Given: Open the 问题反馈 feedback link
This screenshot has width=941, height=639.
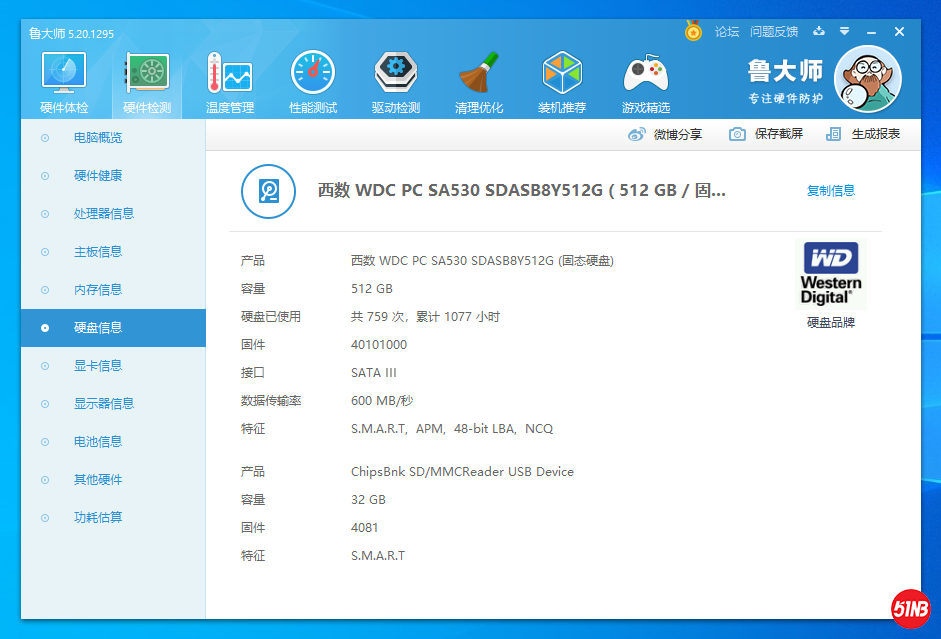Looking at the screenshot, I should pyautogui.click(x=774, y=32).
